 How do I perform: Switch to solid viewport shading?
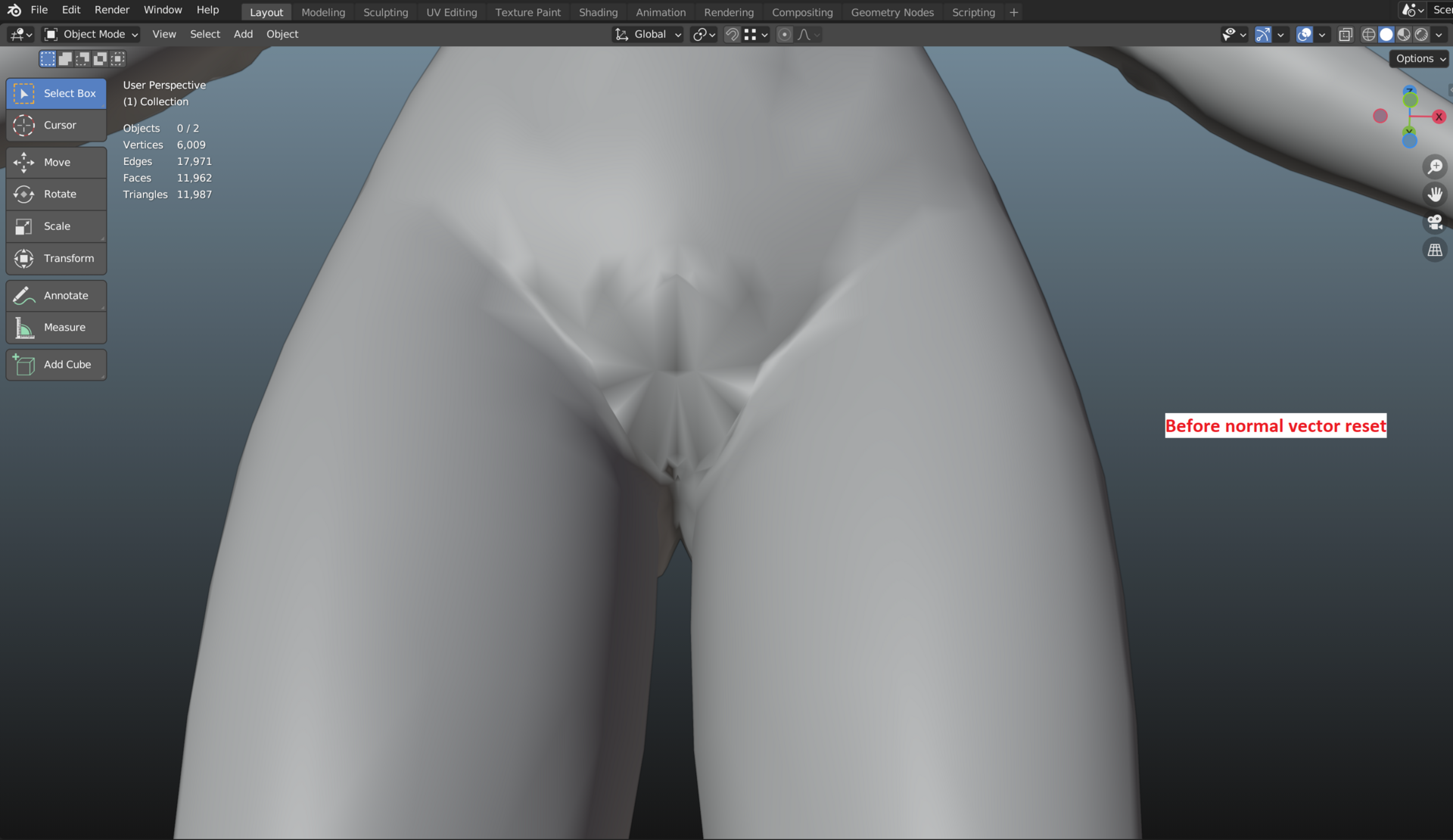(x=1386, y=35)
